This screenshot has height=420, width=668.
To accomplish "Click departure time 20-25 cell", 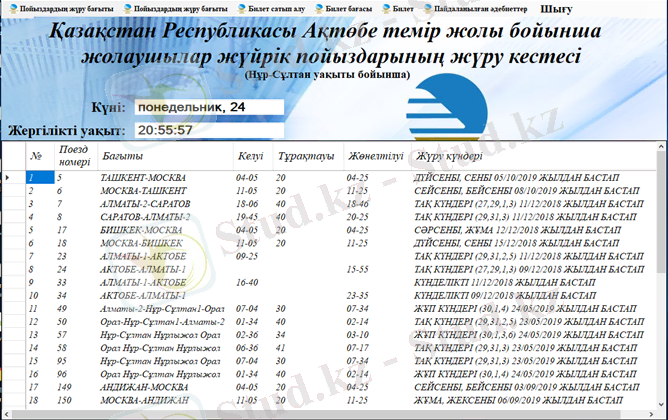I will pos(377,217).
